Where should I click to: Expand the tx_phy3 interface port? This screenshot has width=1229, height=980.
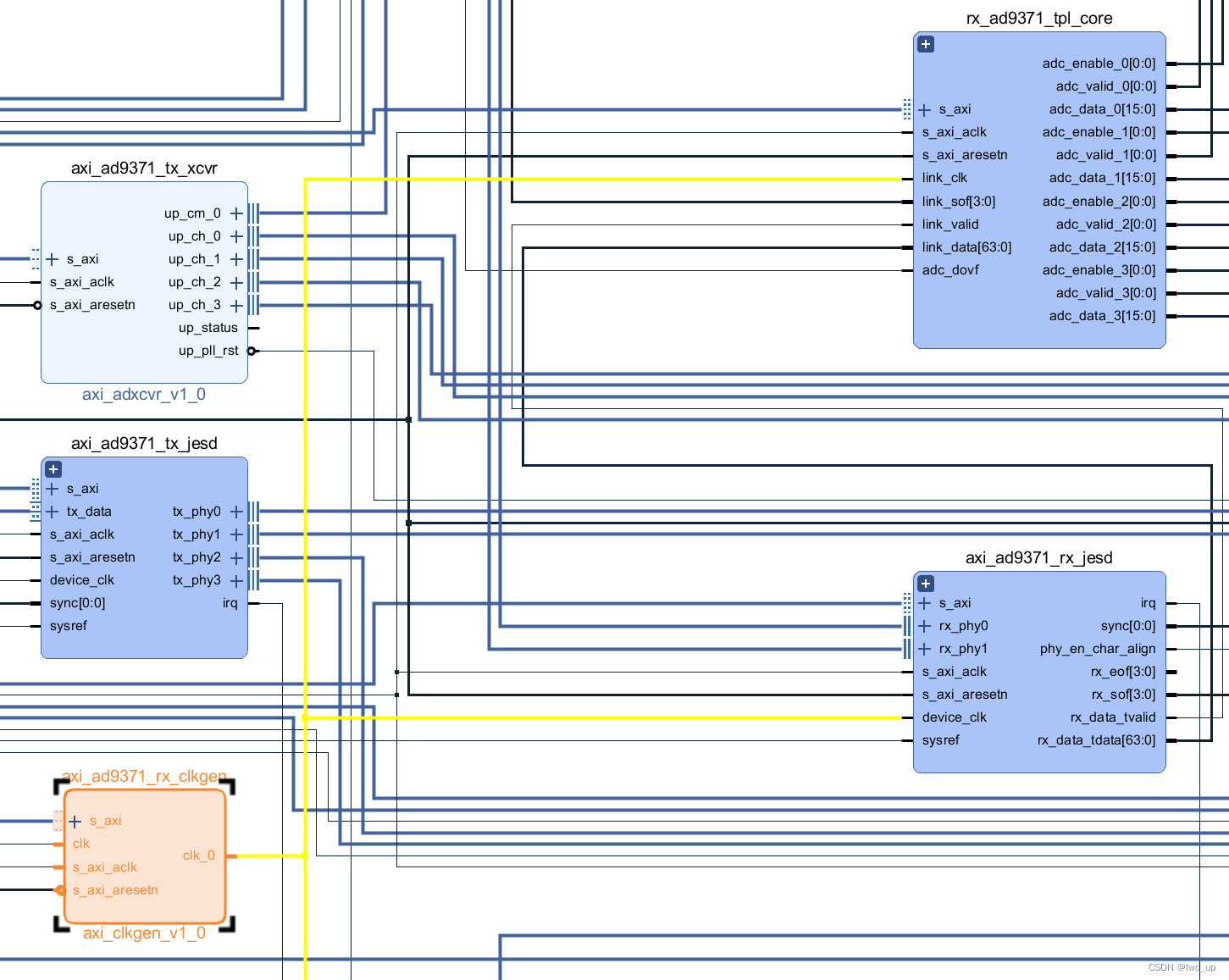click(236, 580)
